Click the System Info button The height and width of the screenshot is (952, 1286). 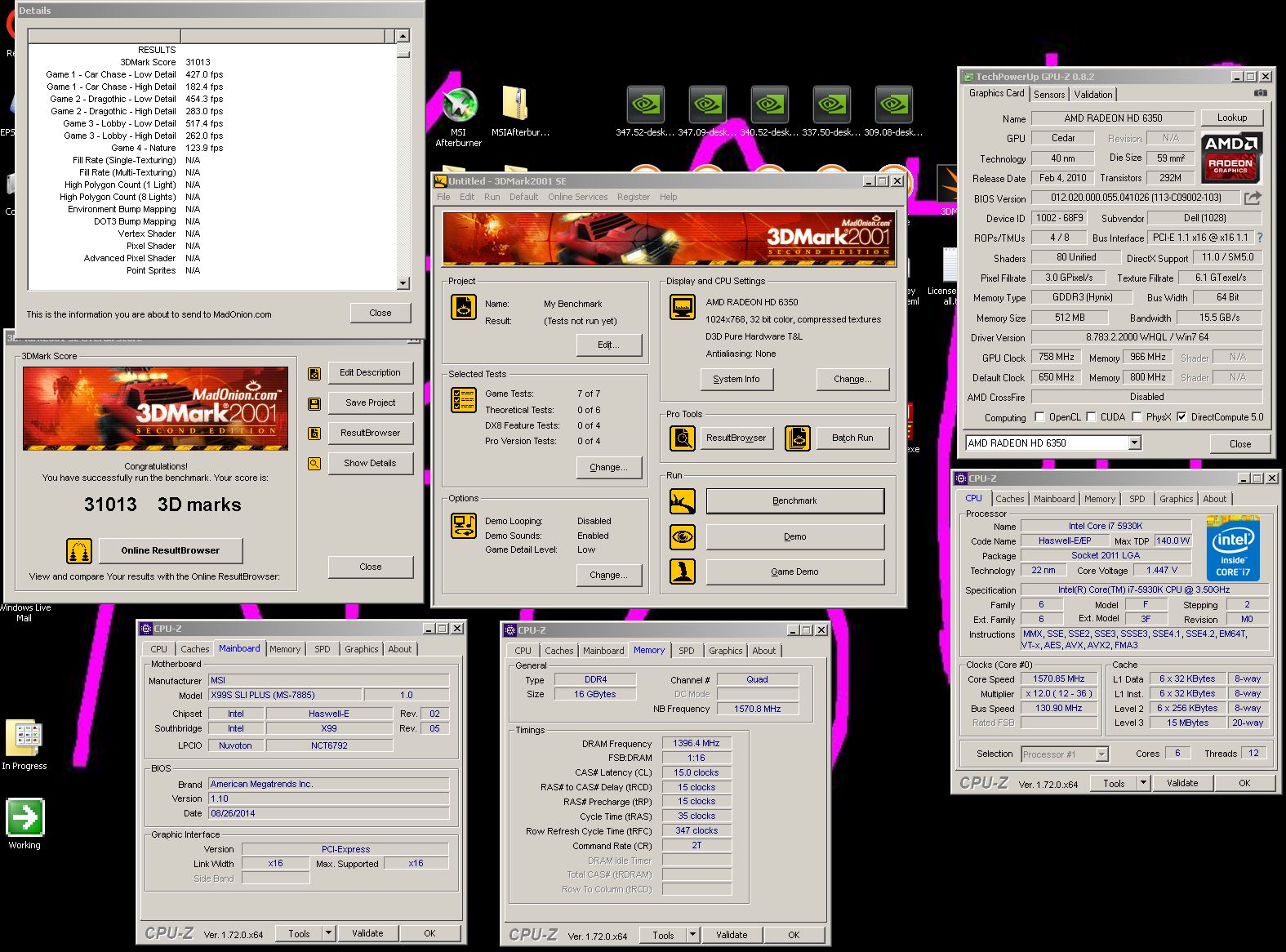pos(736,379)
